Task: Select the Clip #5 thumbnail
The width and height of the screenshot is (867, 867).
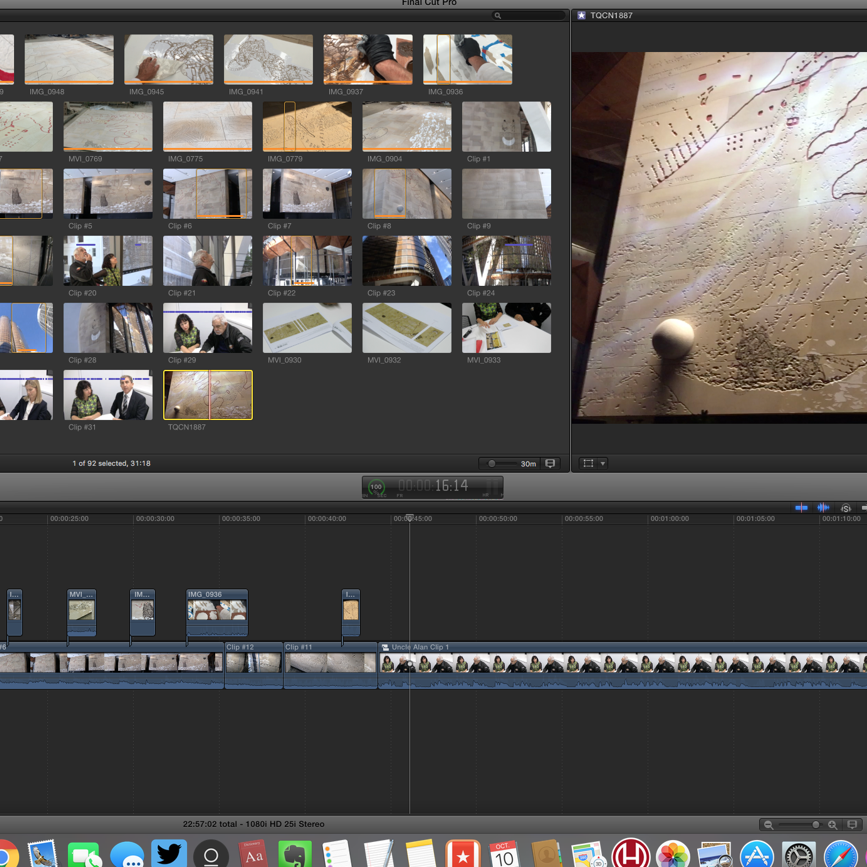Action: click(108, 194)
